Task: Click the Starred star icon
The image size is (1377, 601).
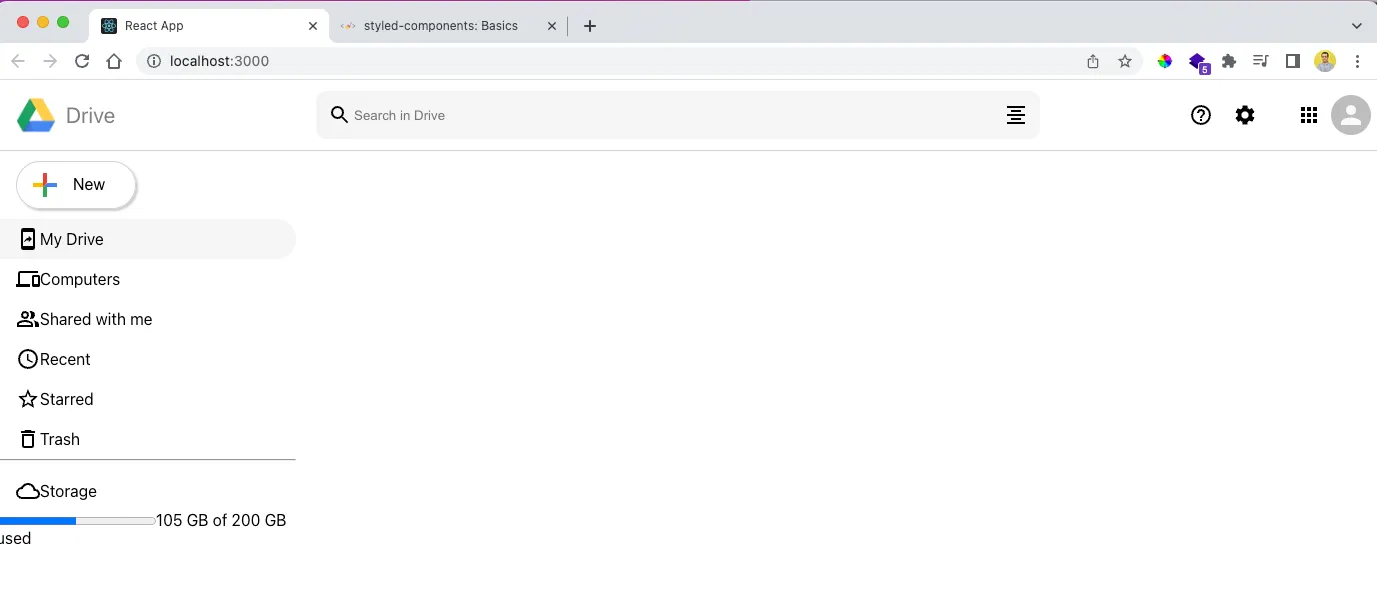Action: tap(28, 399)
